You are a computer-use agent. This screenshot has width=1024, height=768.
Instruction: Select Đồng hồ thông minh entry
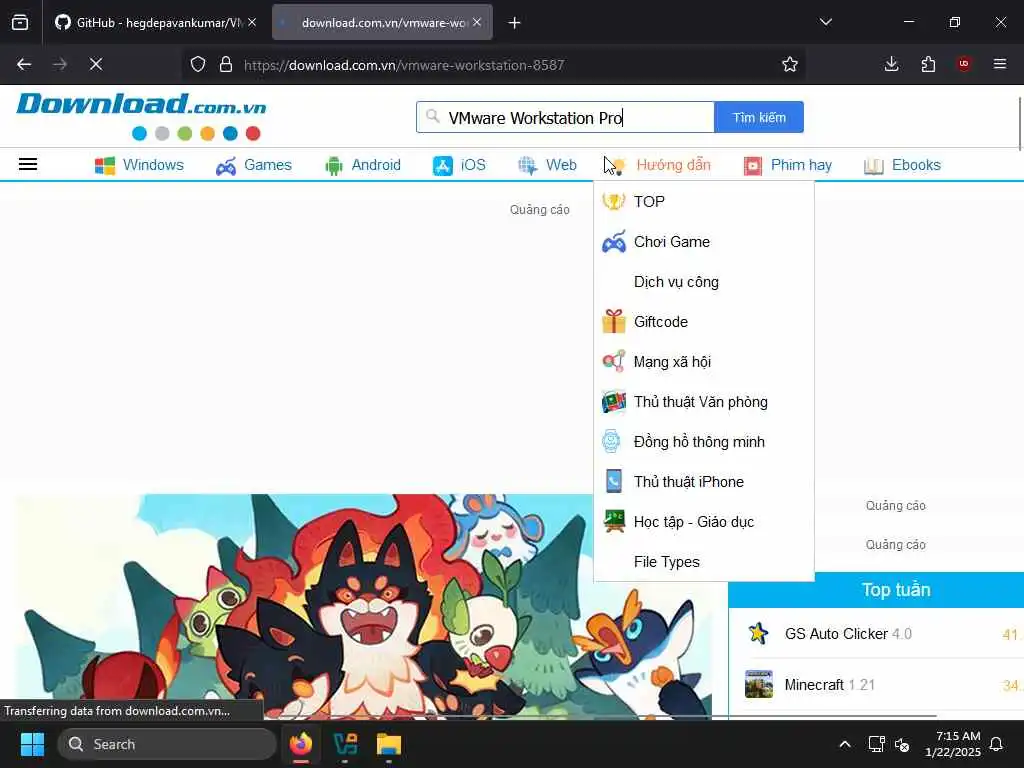coord(704,441)
